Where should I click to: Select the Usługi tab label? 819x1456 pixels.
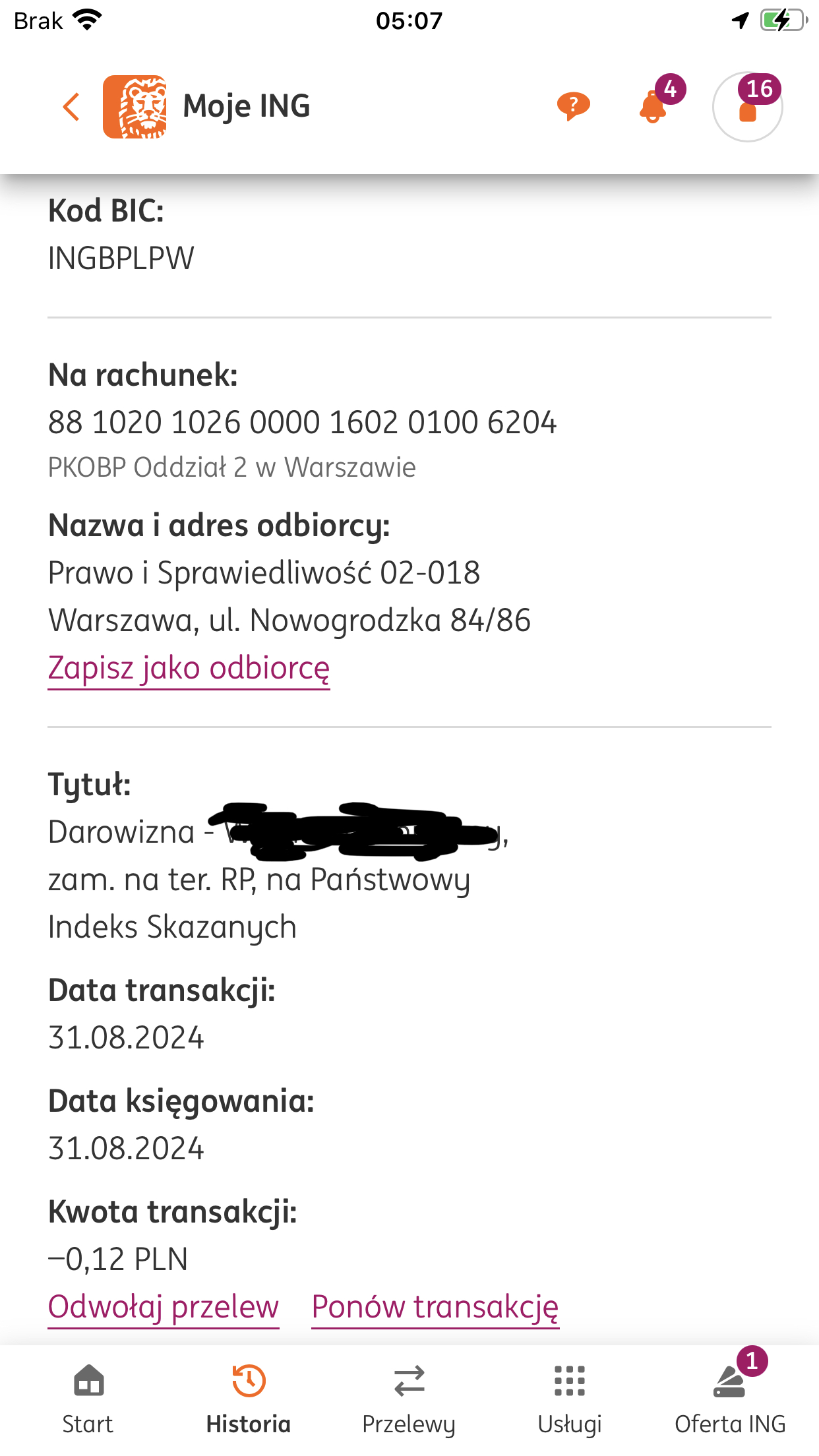click(570, 1424)
